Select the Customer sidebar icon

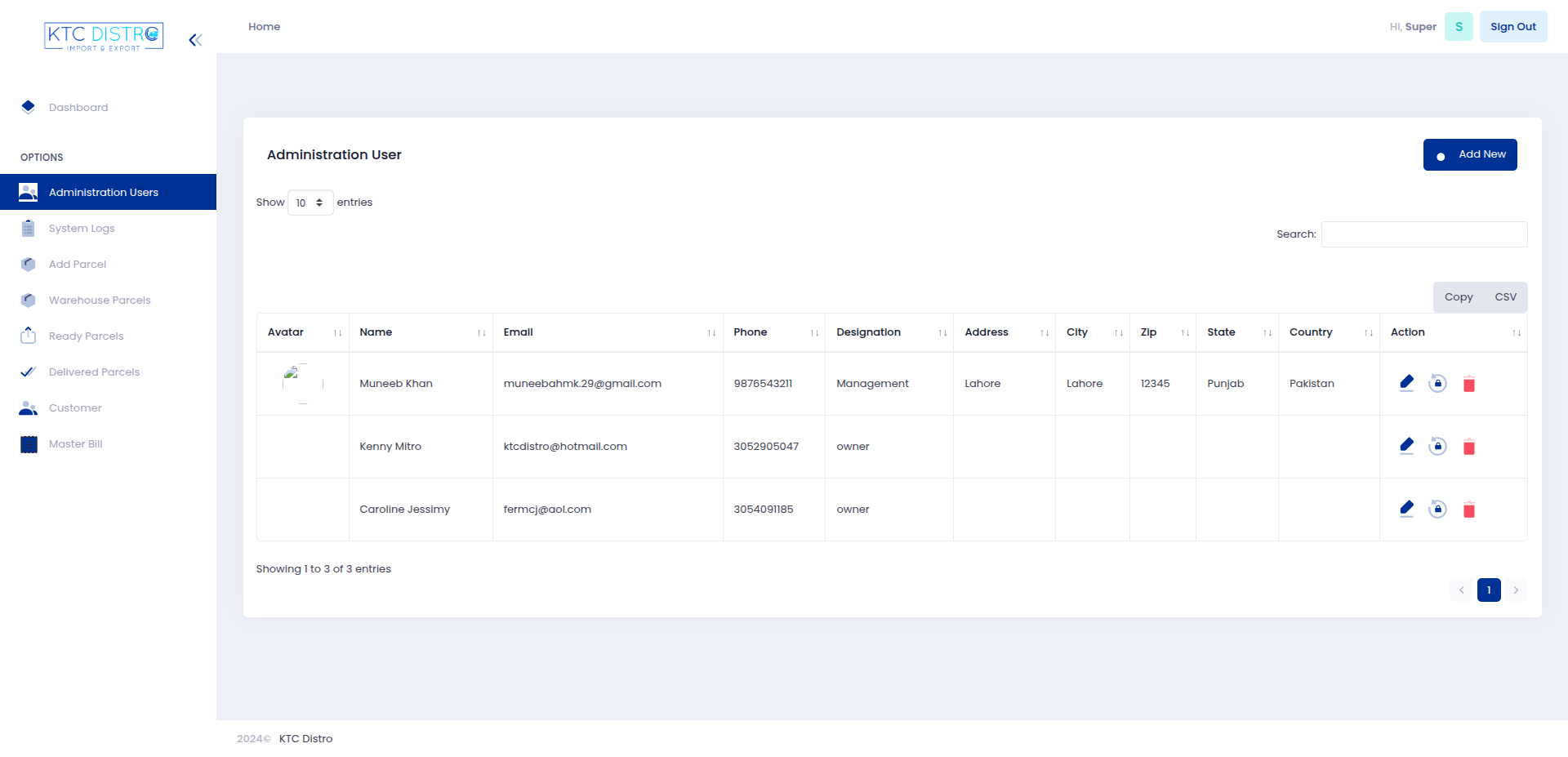pos(28,407)
